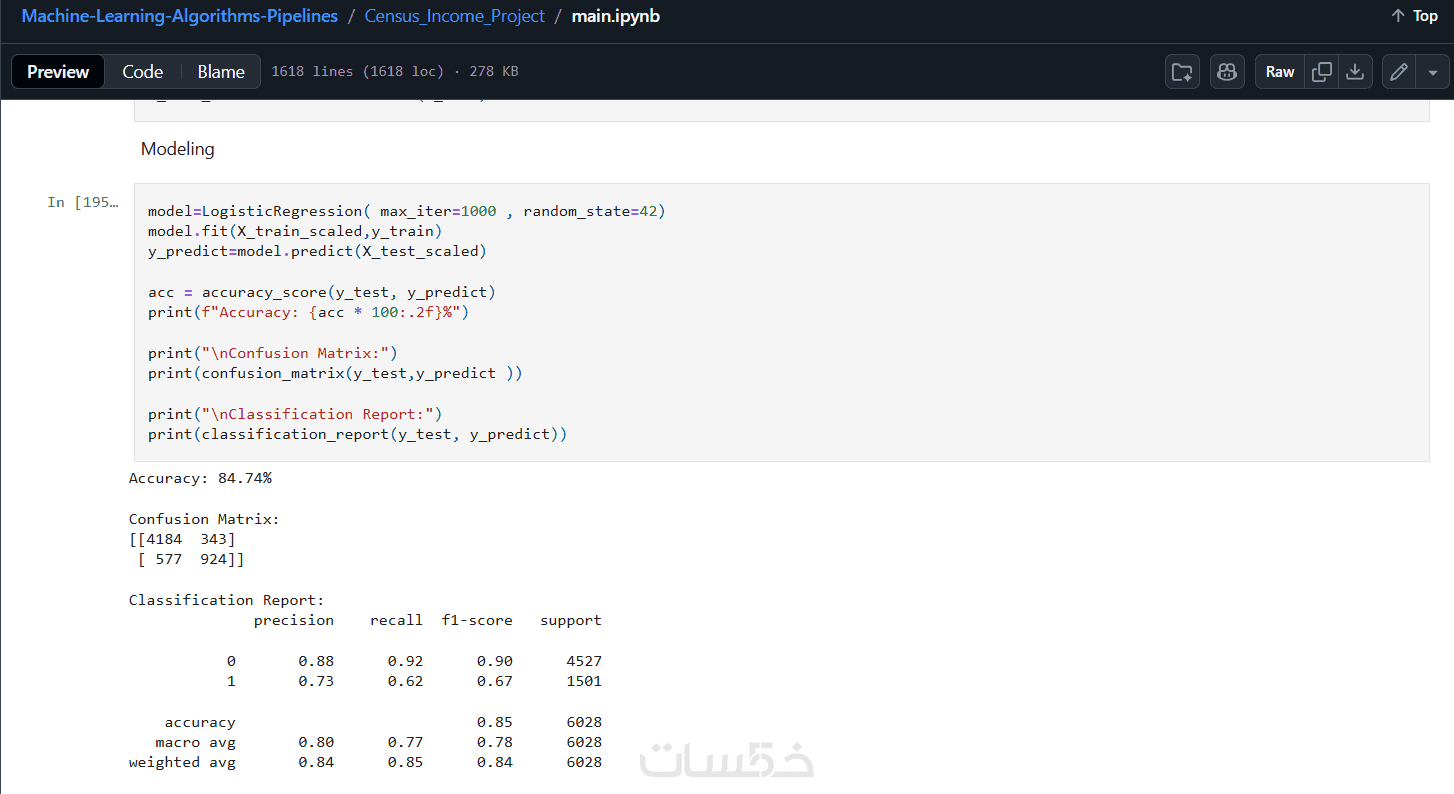Screen dimensions: 1454x794
Task: Click the 'Confusion Matrix:' output label
Action: (204, 519)
